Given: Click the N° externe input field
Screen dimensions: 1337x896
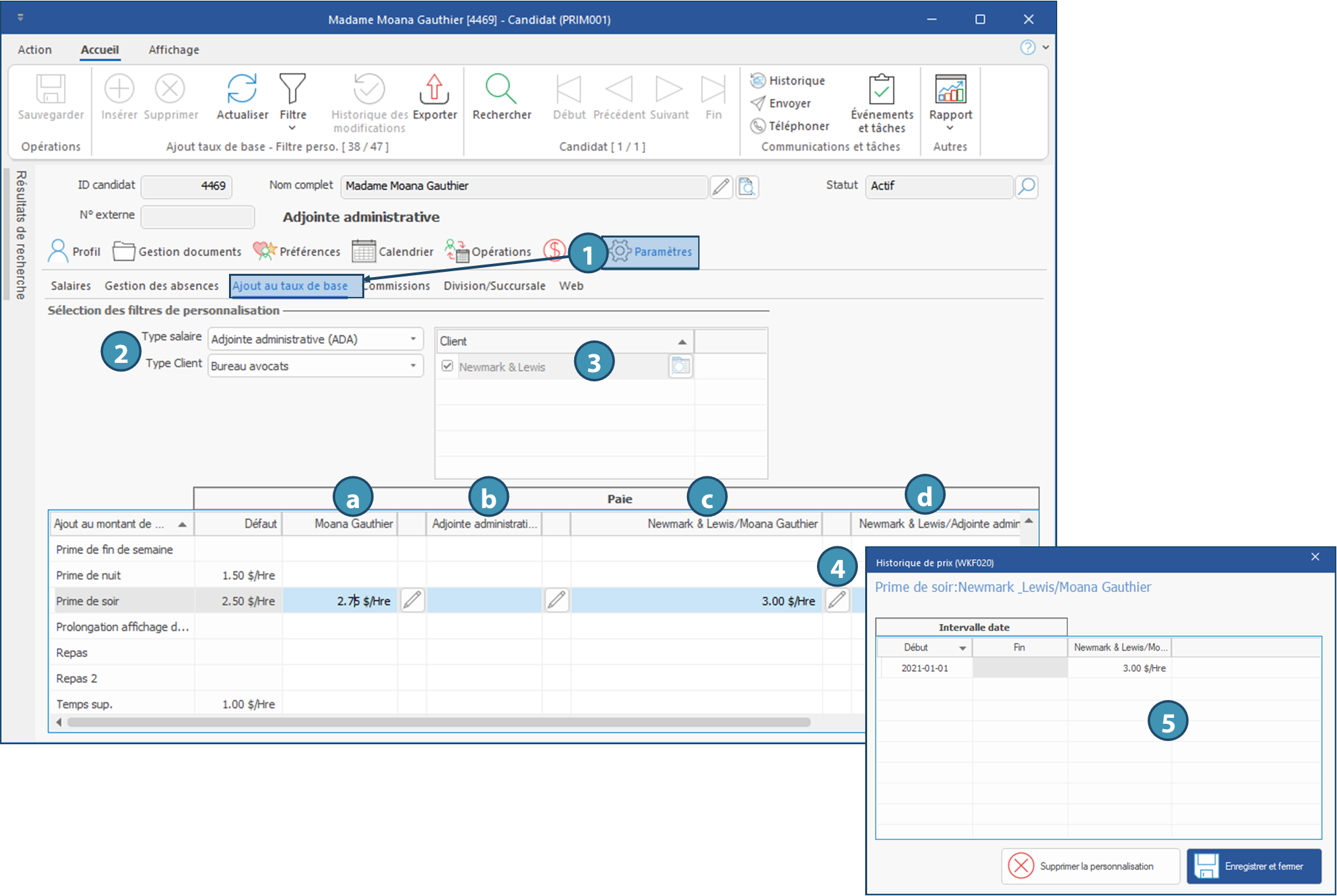Looking at the screenshot, I should click(x=197, y=216).
